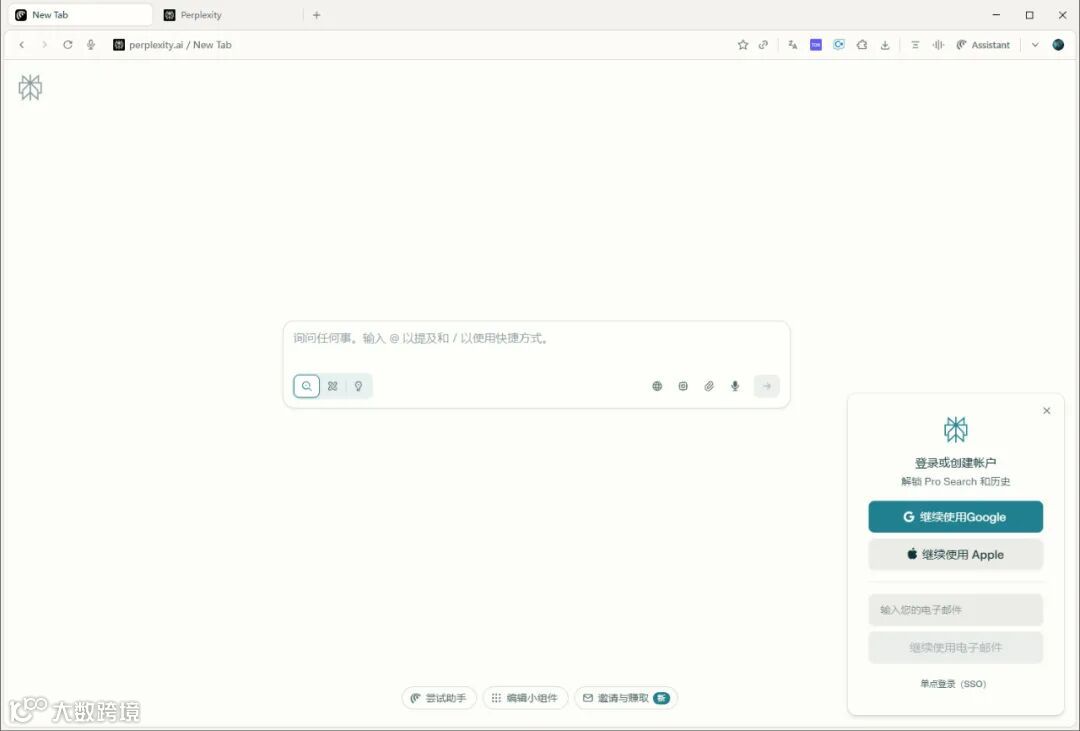
Task: Open the Assistant sidebar
Action: tap(983, 45)
